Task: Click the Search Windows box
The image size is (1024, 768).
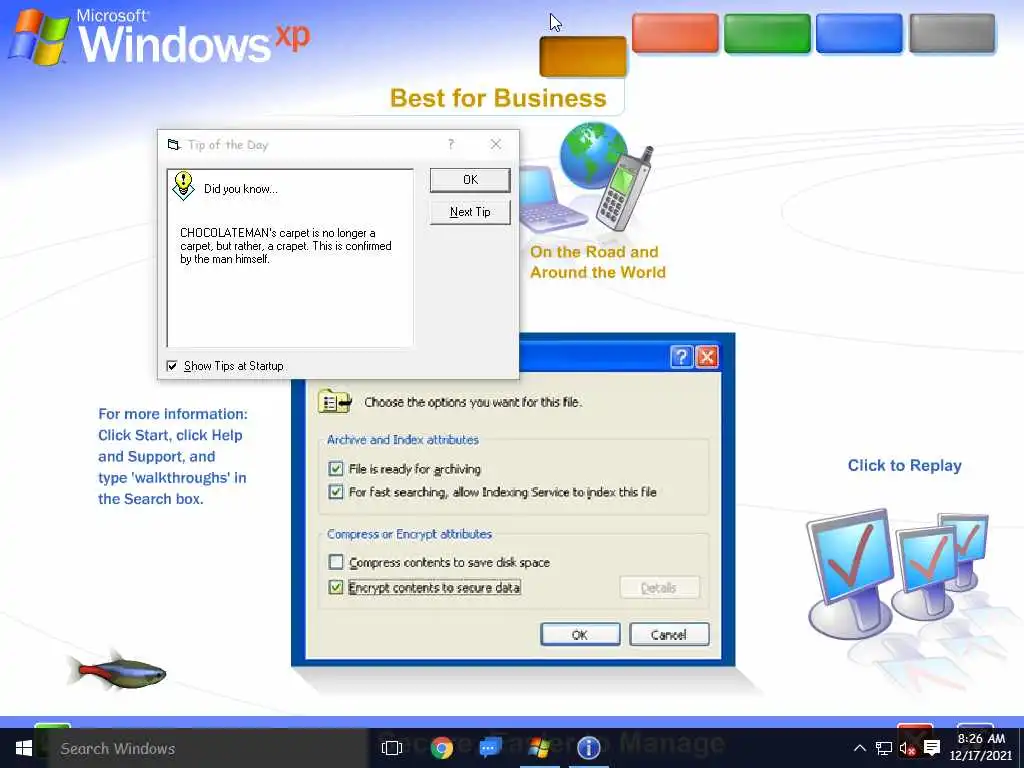Action: (208, 748)
